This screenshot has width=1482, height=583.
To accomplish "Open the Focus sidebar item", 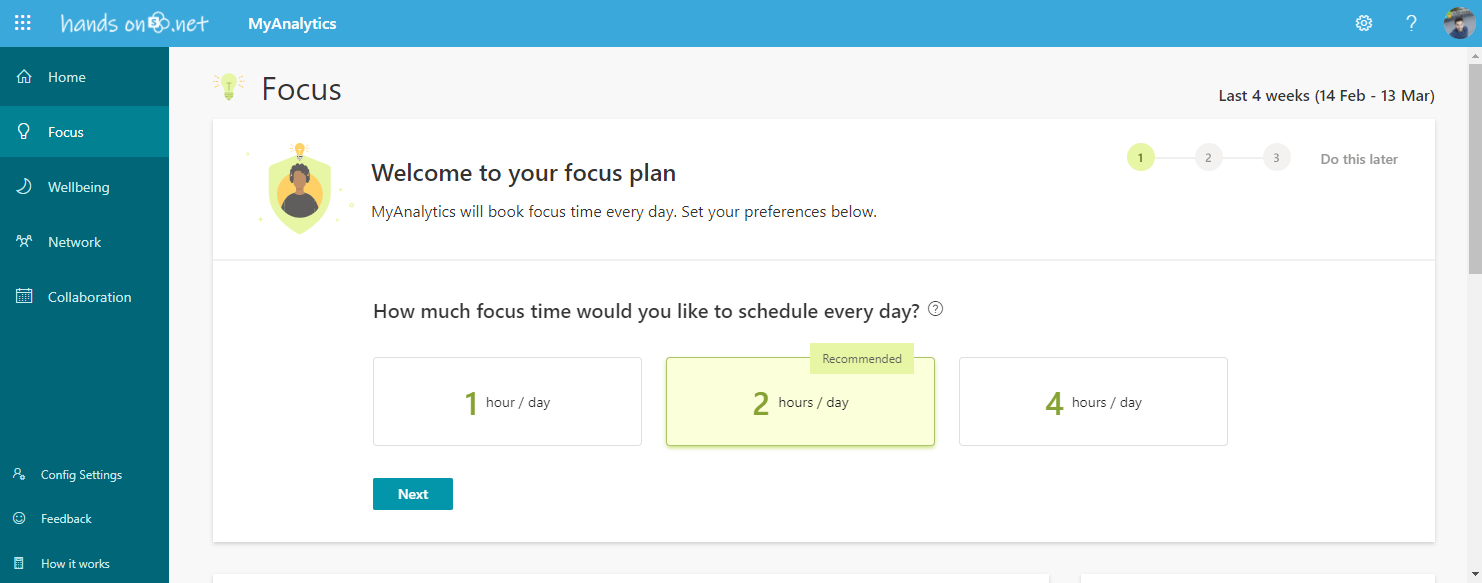I will click(66, 132).
